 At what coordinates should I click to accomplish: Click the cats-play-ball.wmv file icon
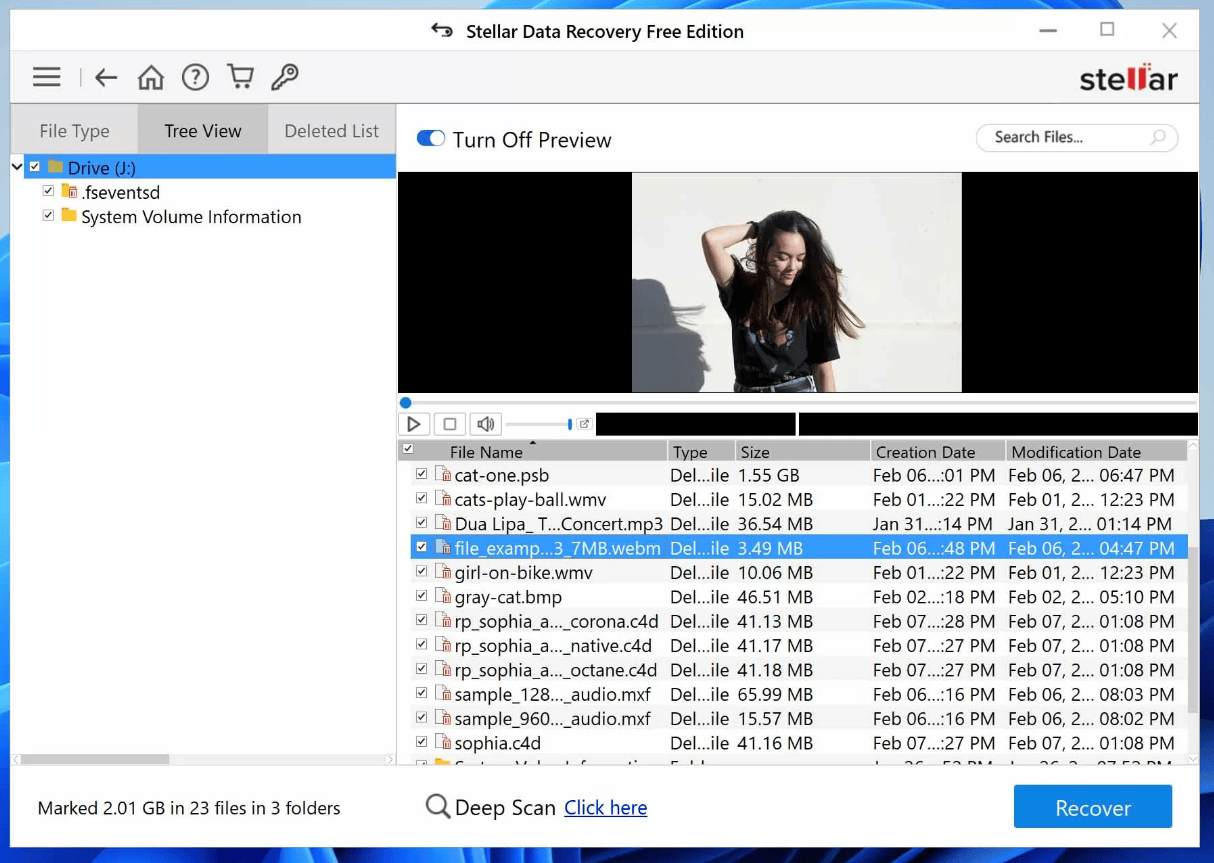pyautogui.click(x=443, y=499)
